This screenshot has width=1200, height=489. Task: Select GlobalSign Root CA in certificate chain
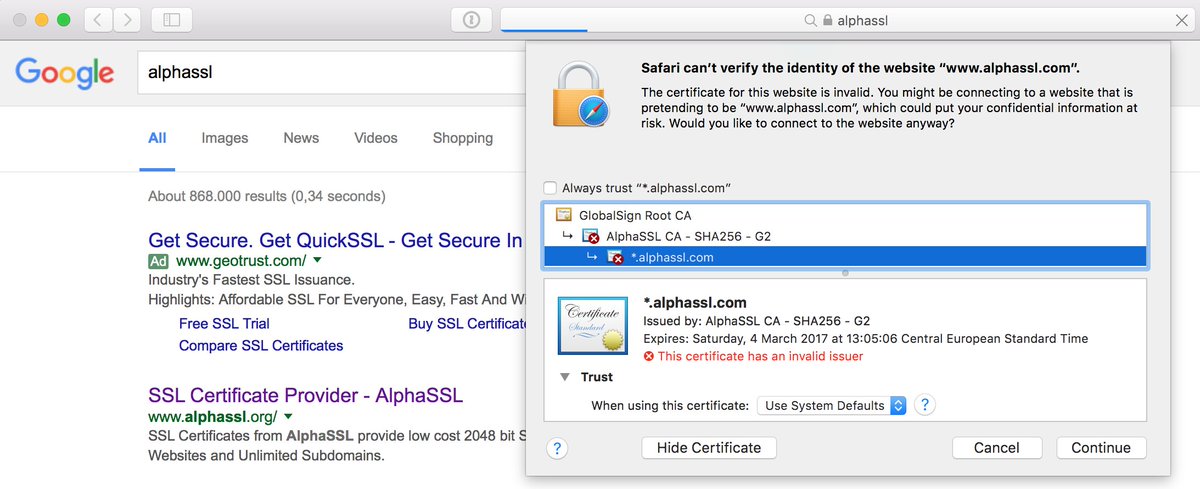click(845, 215)
